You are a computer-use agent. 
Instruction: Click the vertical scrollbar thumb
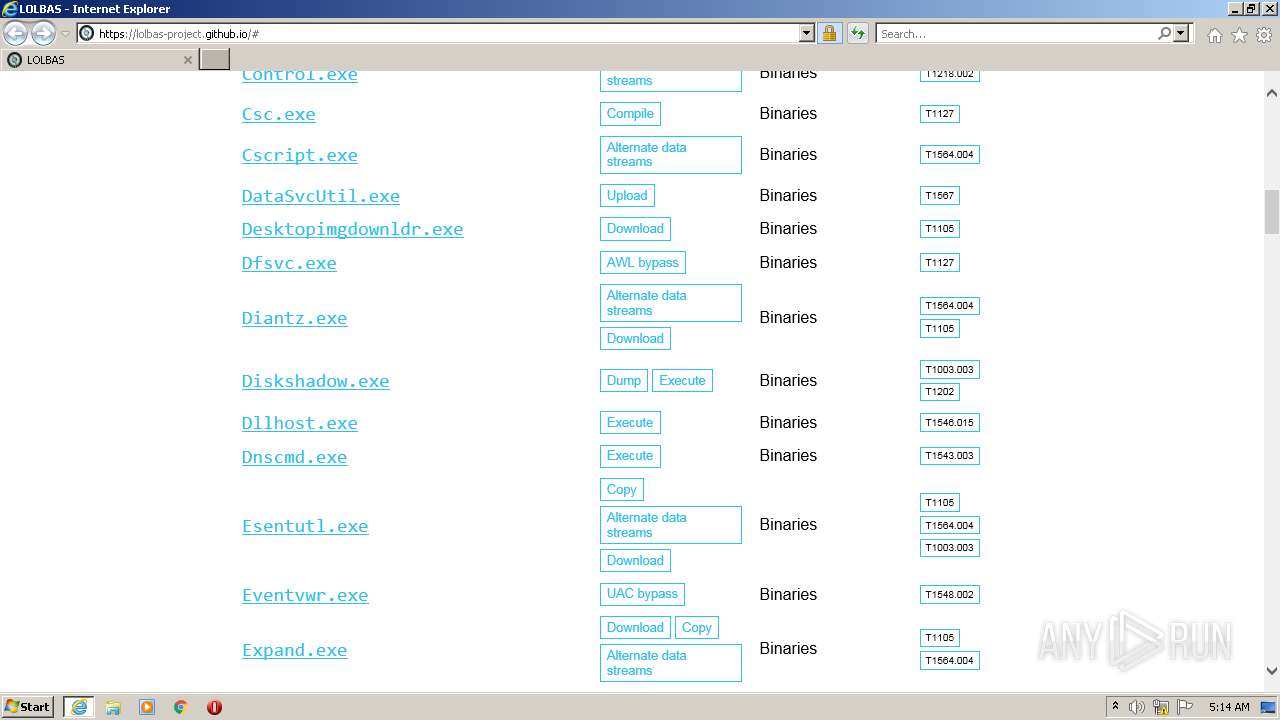point(1272,211)
